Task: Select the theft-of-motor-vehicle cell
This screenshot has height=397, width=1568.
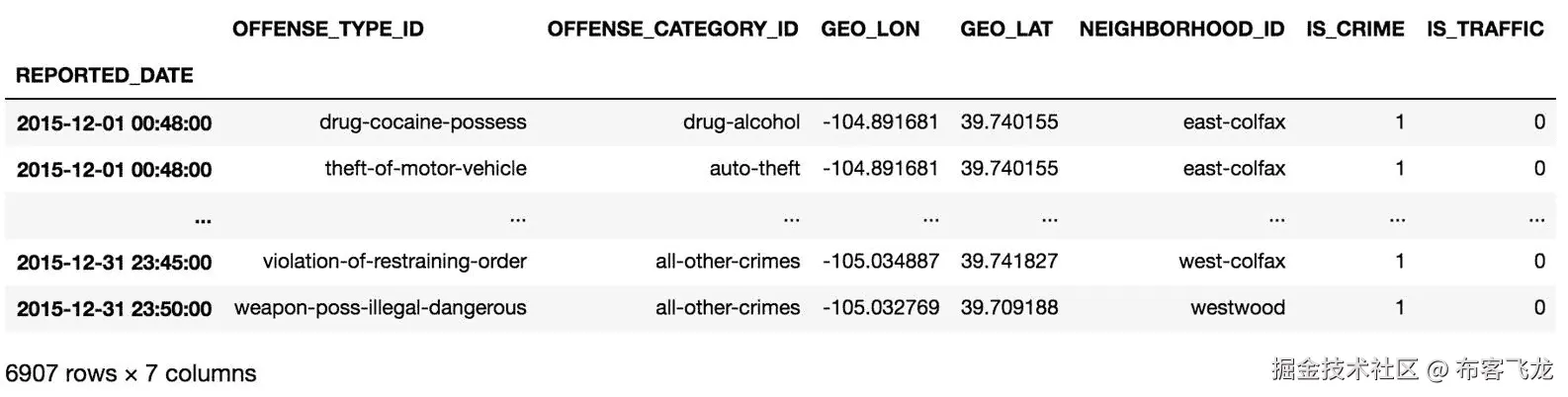Action: point(425,169)
